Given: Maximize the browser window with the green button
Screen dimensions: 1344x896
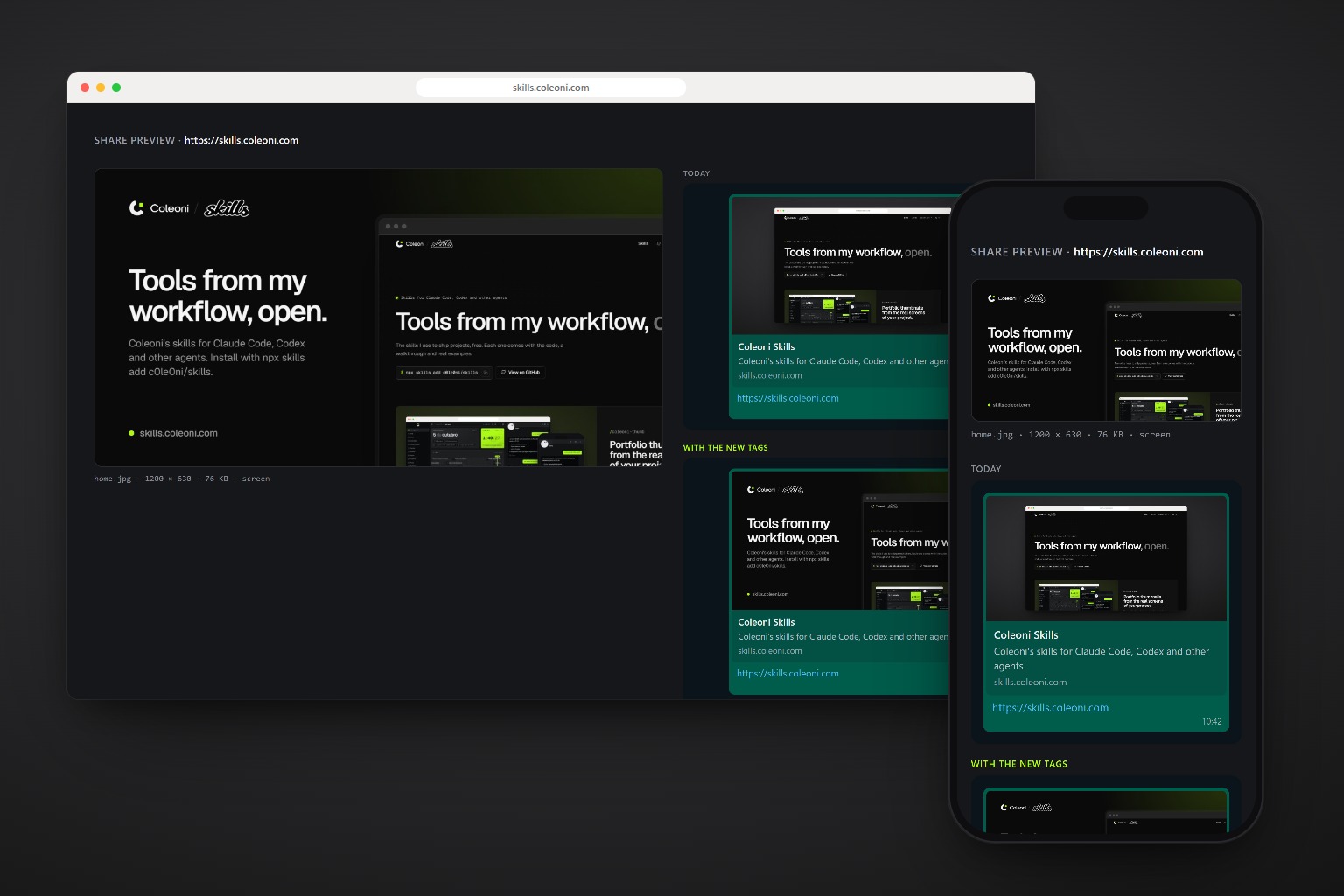Looking at the screenshot, I should (116, 87).
